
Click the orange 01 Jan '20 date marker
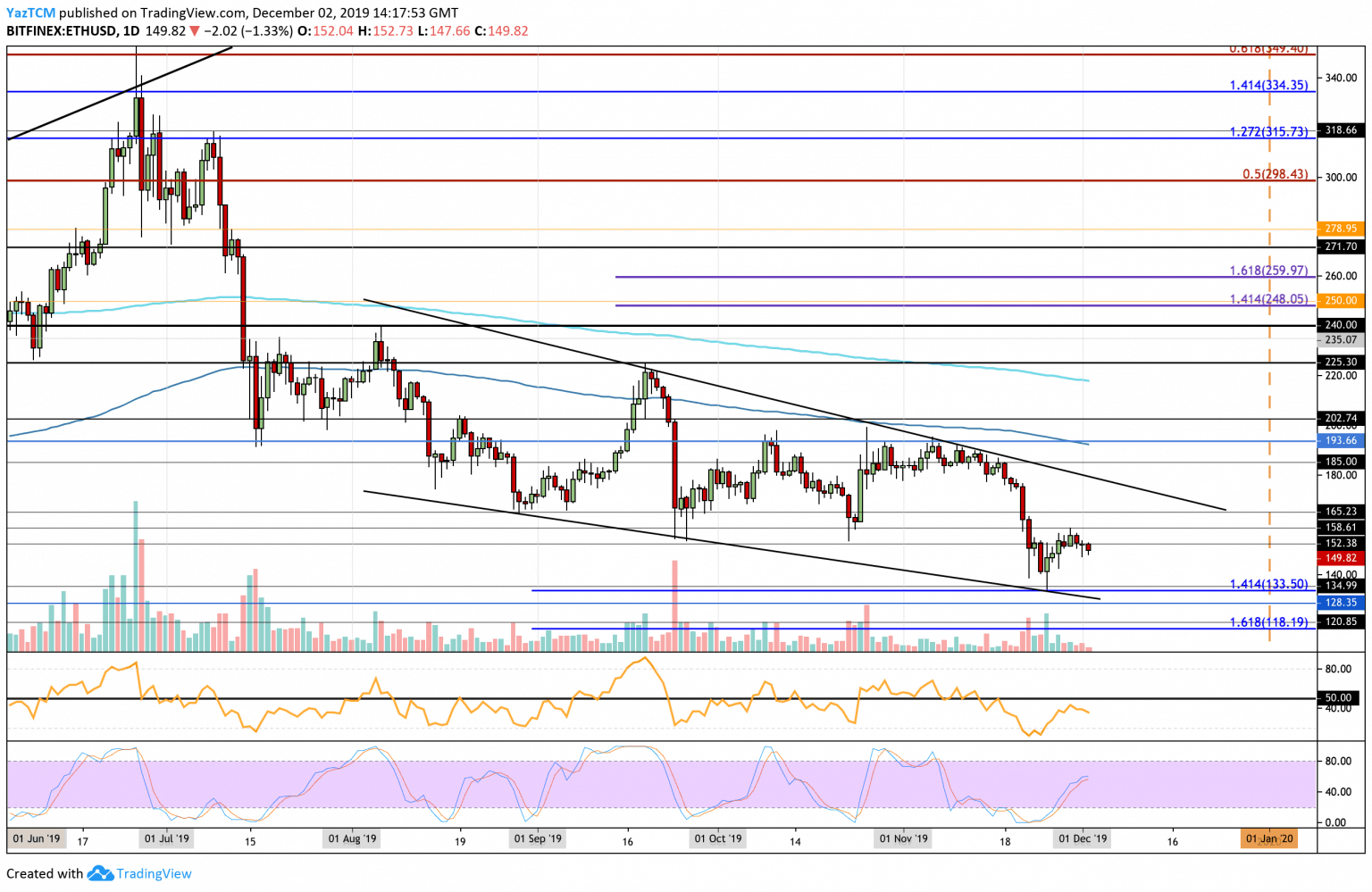[1269, 839]
